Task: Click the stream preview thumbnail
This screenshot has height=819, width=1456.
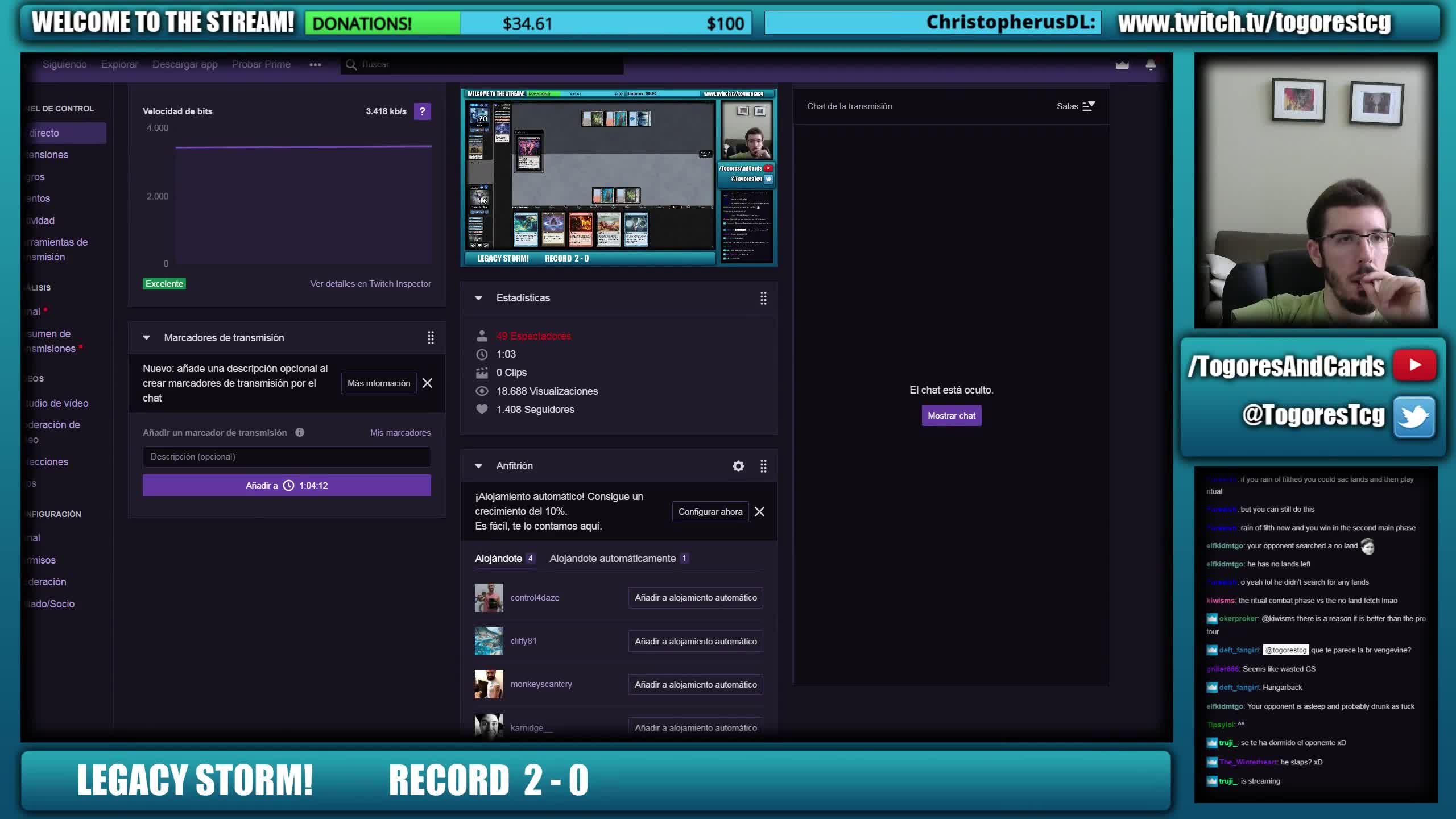Action: click(619, 177)
